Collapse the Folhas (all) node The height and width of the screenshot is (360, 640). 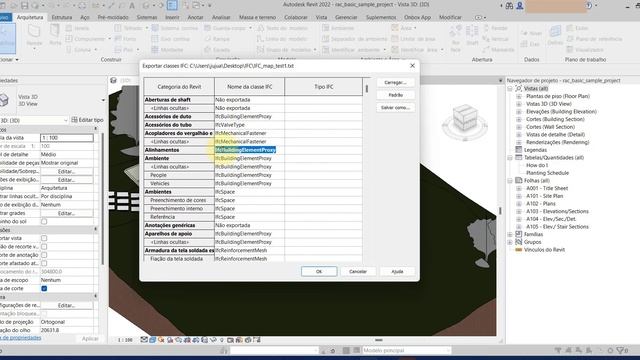coord(510,180)
